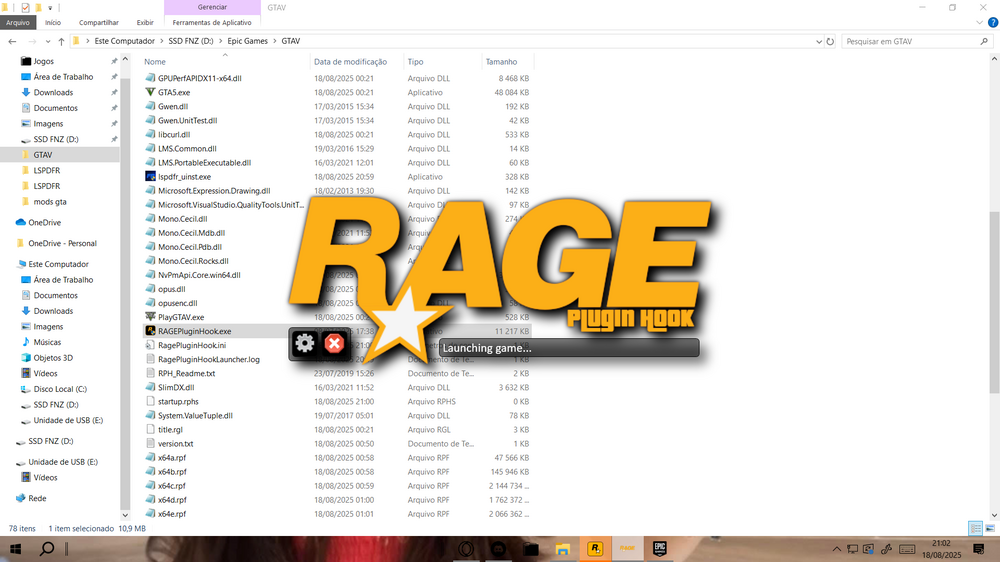Select the SlimDX.dll file
The image size is (1000, 562).
point(176,387)
